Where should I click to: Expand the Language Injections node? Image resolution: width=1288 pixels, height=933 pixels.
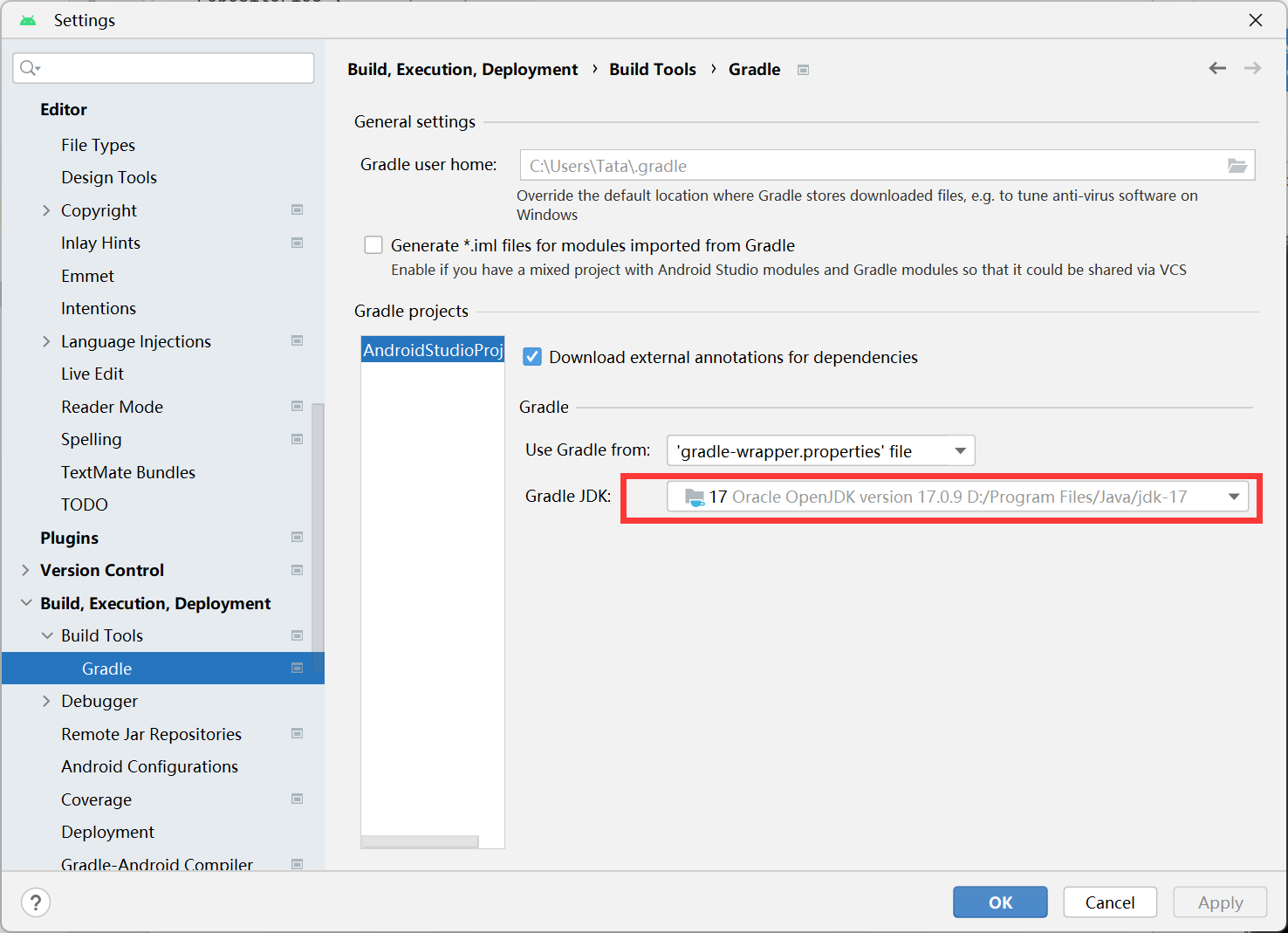46,341
